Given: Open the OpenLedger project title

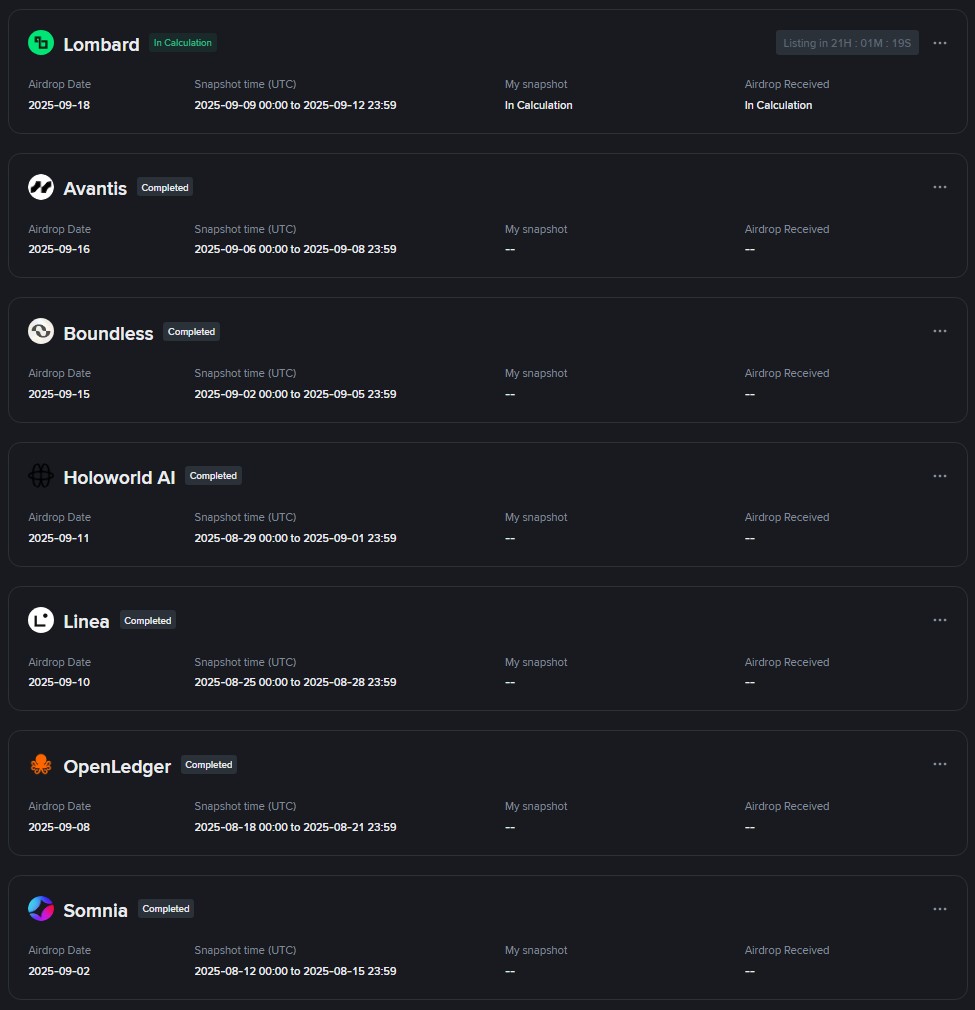Looking at the screenshot, I should (x=117, y=767).
